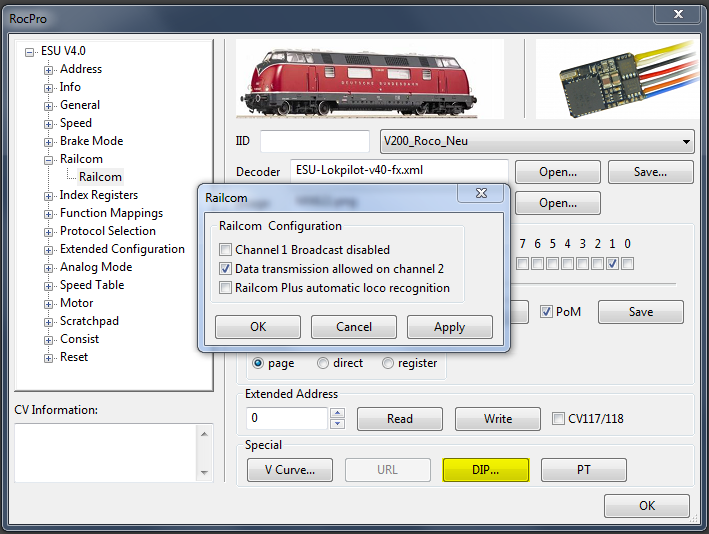Expand the Speed tree node
This screenshot has width=709, height=534.
(x=48, y=124)
